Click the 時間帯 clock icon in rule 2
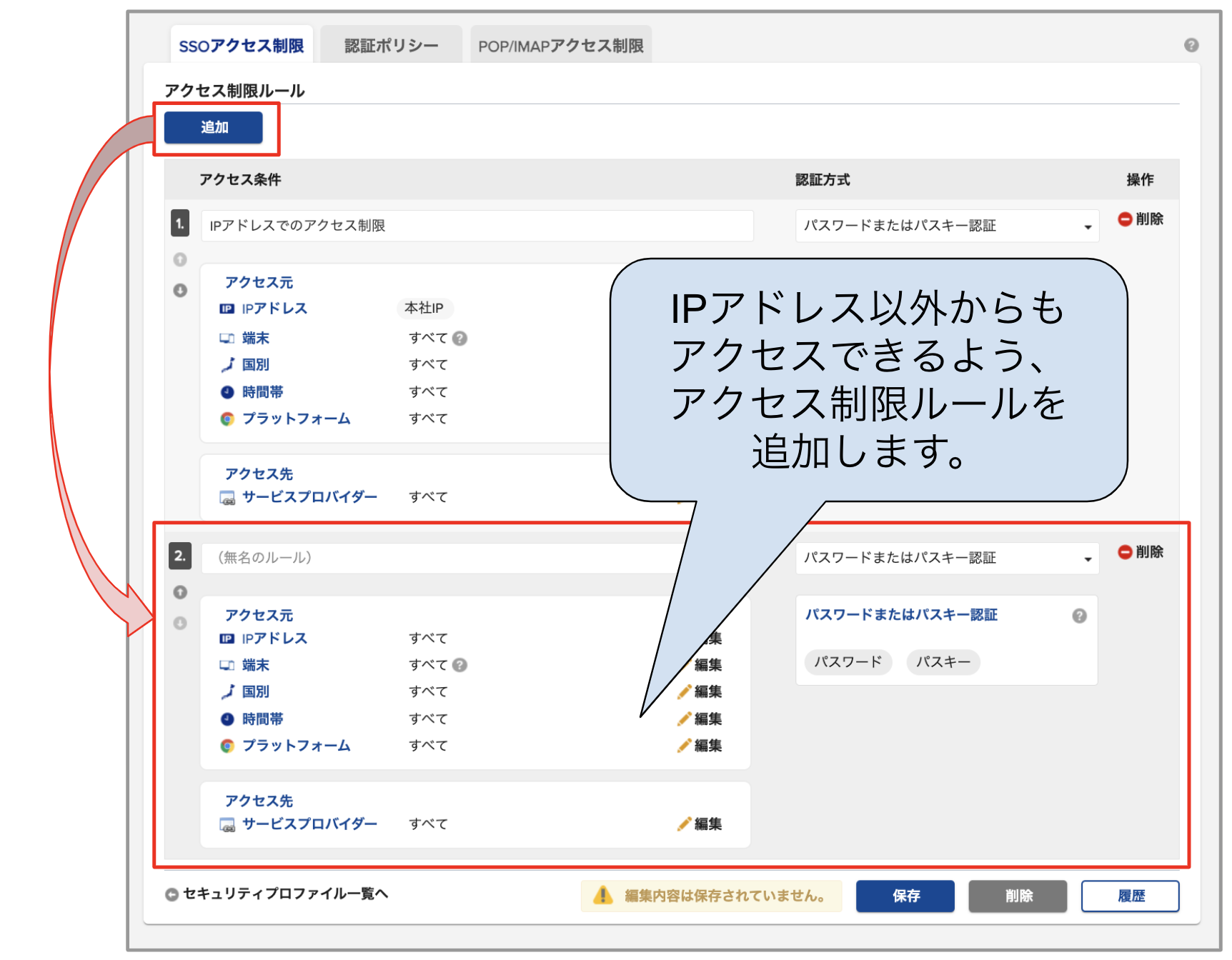This screenshot has height=960, width=1232. pos(227,719)
